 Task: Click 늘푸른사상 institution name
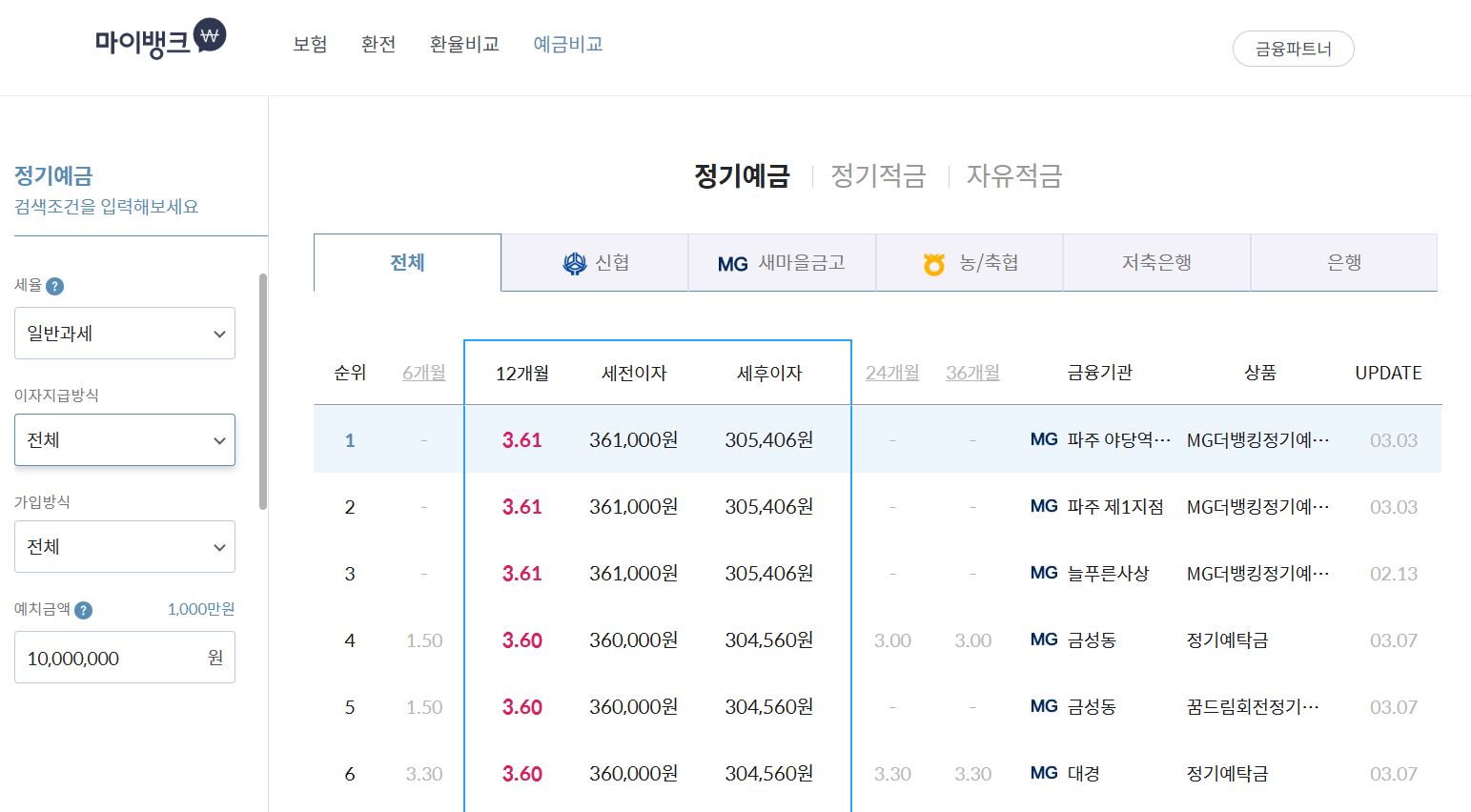tap(1108, 573)
